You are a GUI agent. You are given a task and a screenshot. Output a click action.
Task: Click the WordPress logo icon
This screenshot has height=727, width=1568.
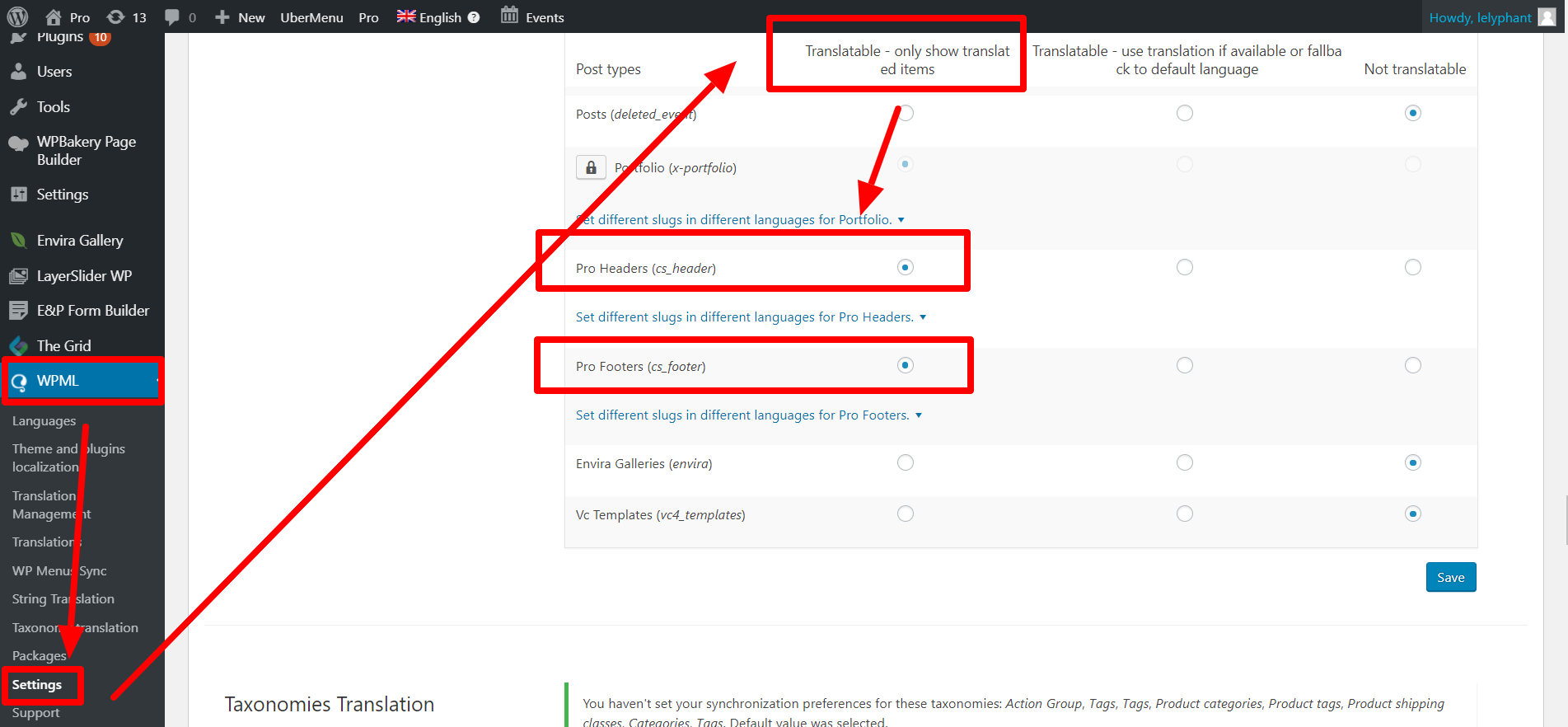17,16
